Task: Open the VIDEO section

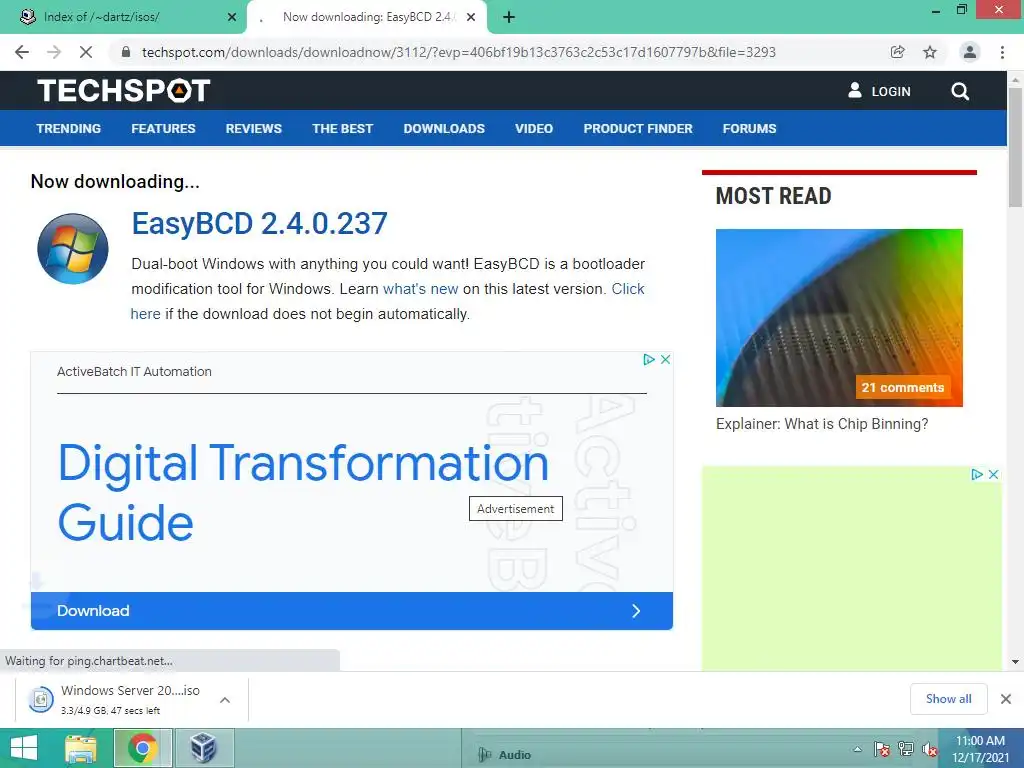Action: [x=534, y=129]
